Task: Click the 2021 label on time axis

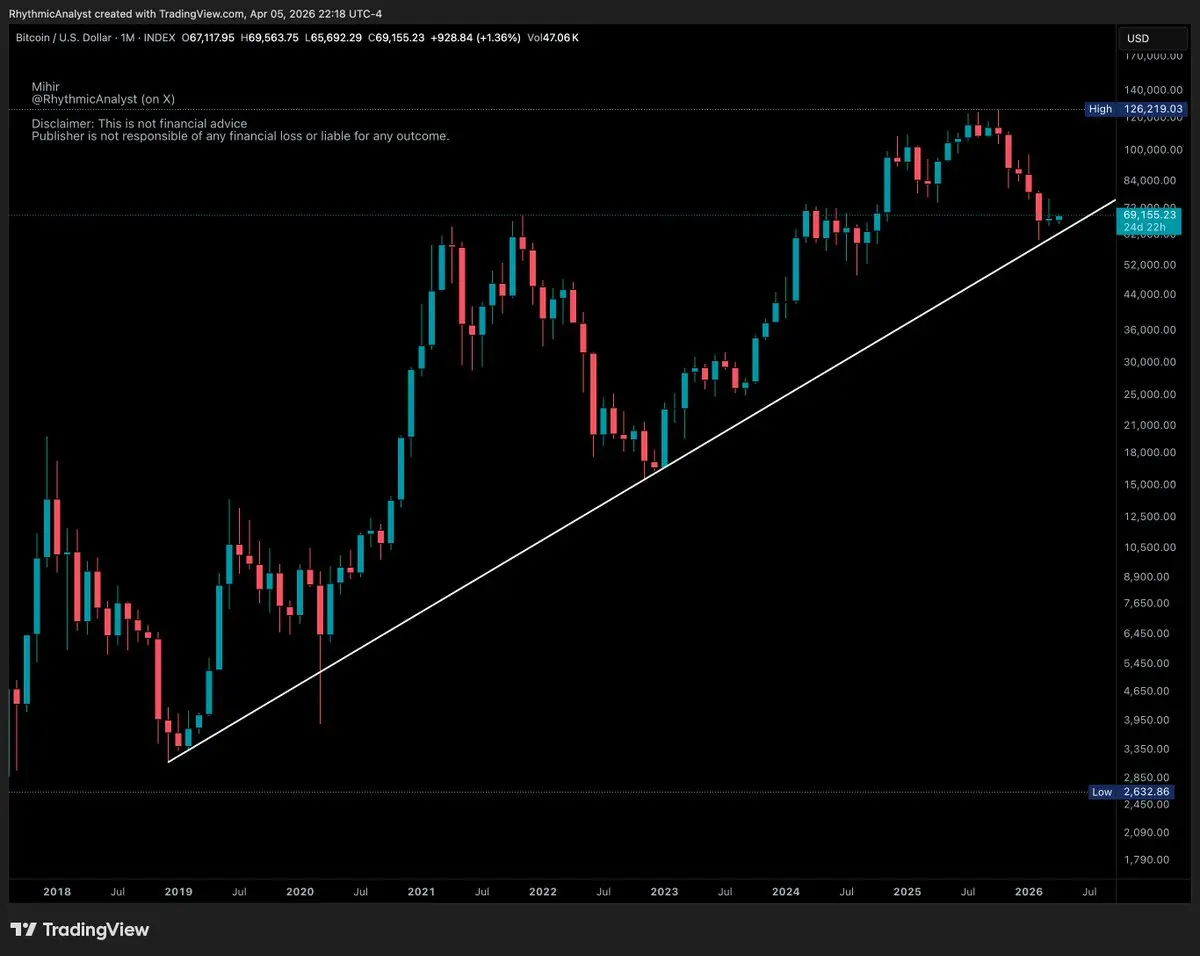Action: click(x=421, y=891)
